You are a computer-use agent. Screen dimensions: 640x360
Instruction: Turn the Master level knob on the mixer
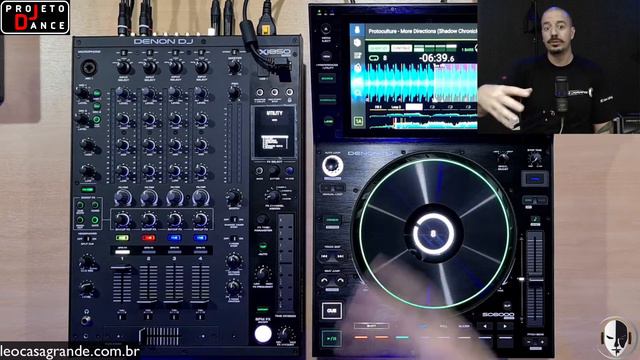tap(234, 67)
